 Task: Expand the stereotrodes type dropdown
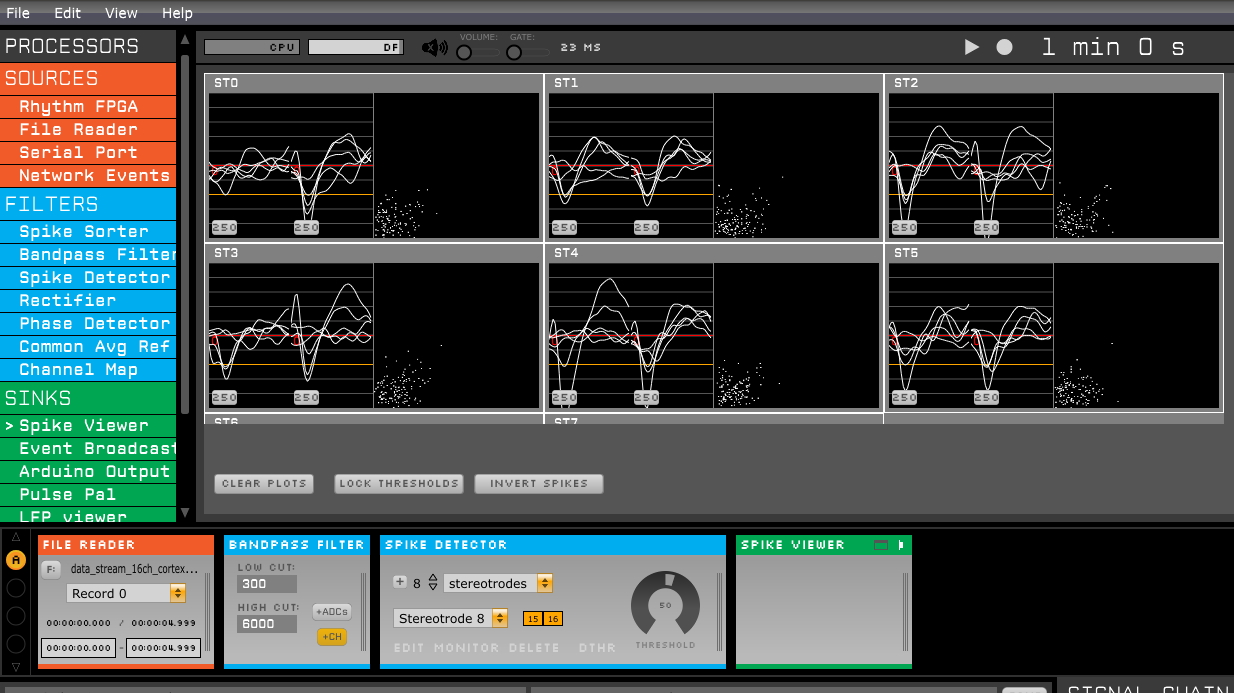(499, 583)
